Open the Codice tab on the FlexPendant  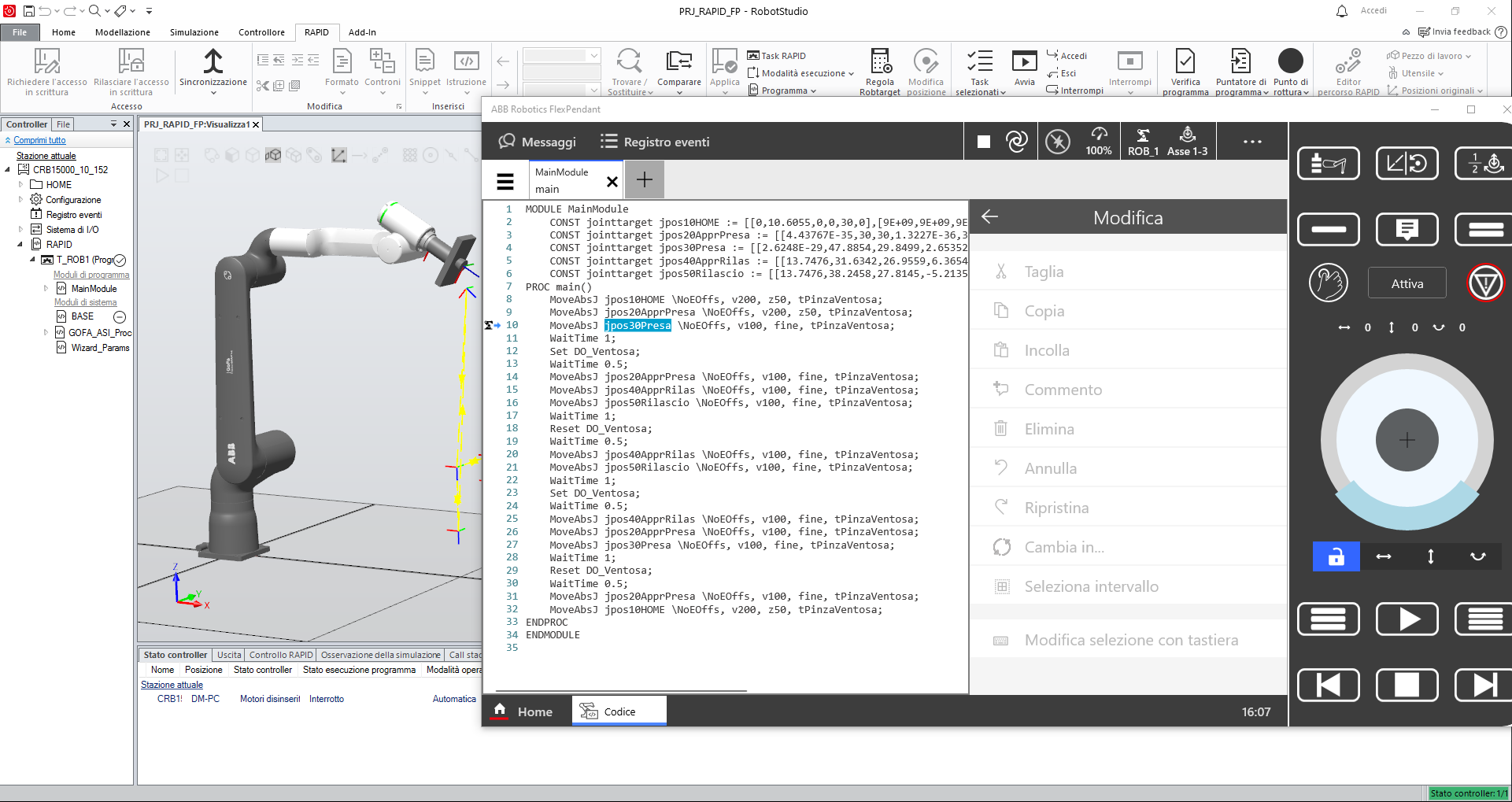(x=619, y=711)
